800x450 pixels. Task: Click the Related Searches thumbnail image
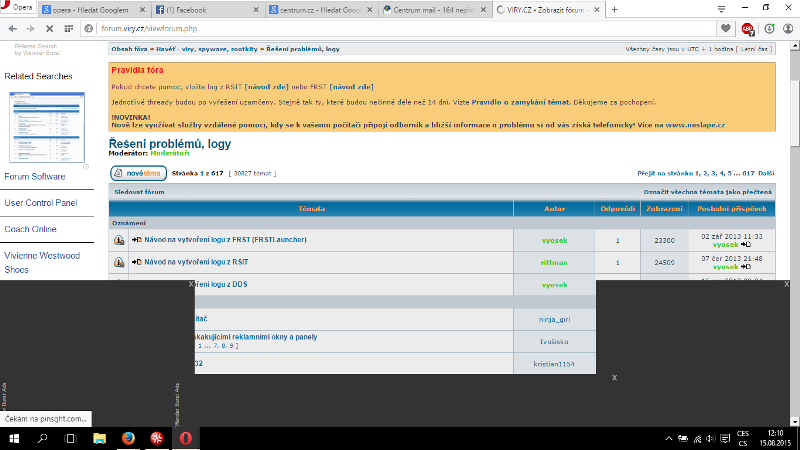pyautogui.click(x=38, y=127)
